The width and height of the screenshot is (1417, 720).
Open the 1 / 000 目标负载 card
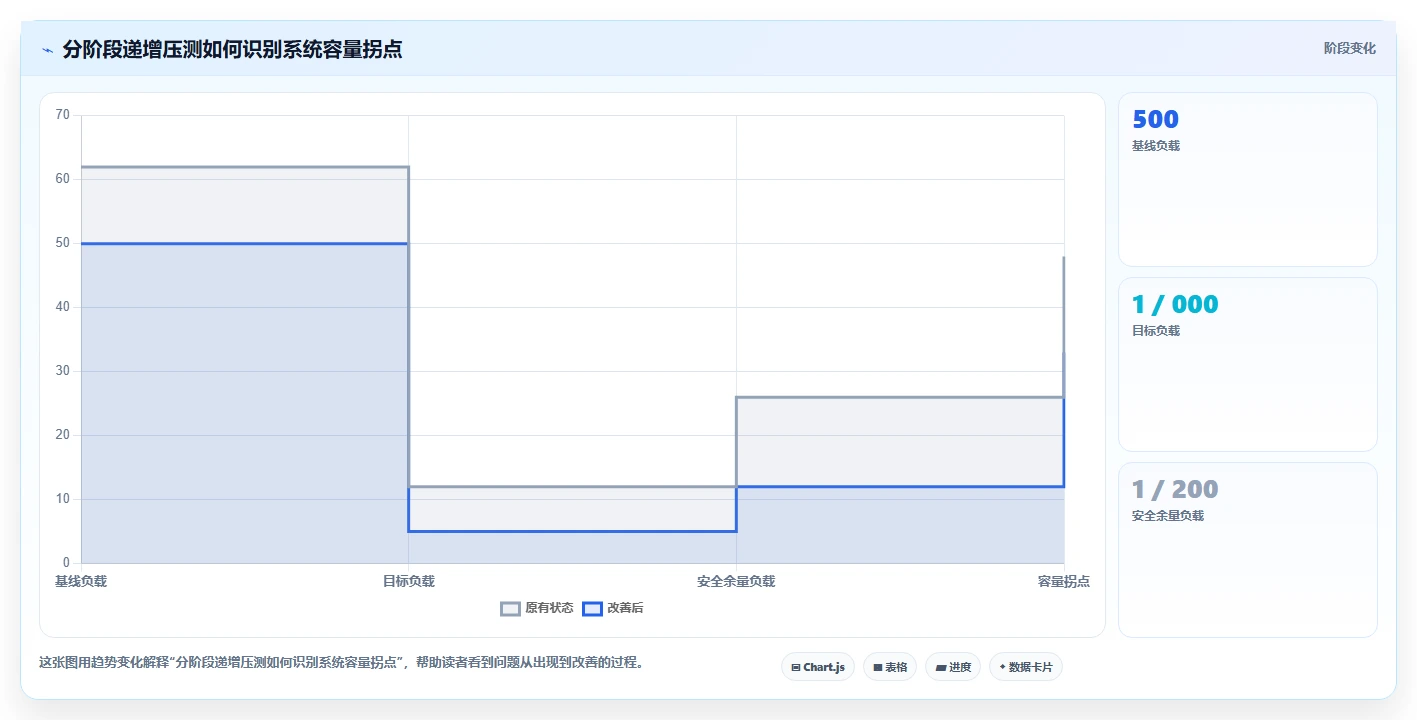click(x=1247, y=365)
